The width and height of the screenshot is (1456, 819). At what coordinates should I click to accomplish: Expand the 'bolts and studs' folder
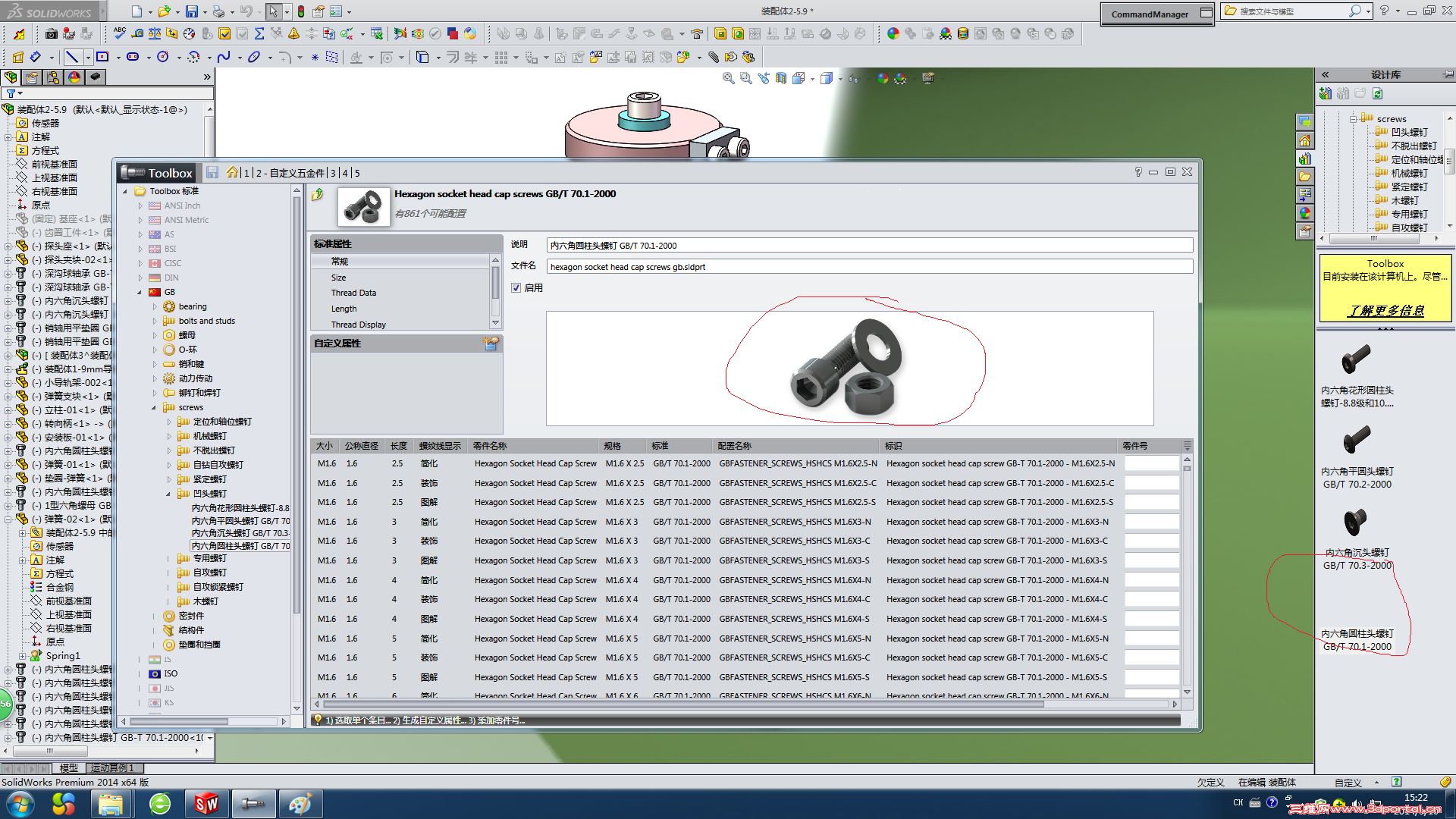point(155,321)
